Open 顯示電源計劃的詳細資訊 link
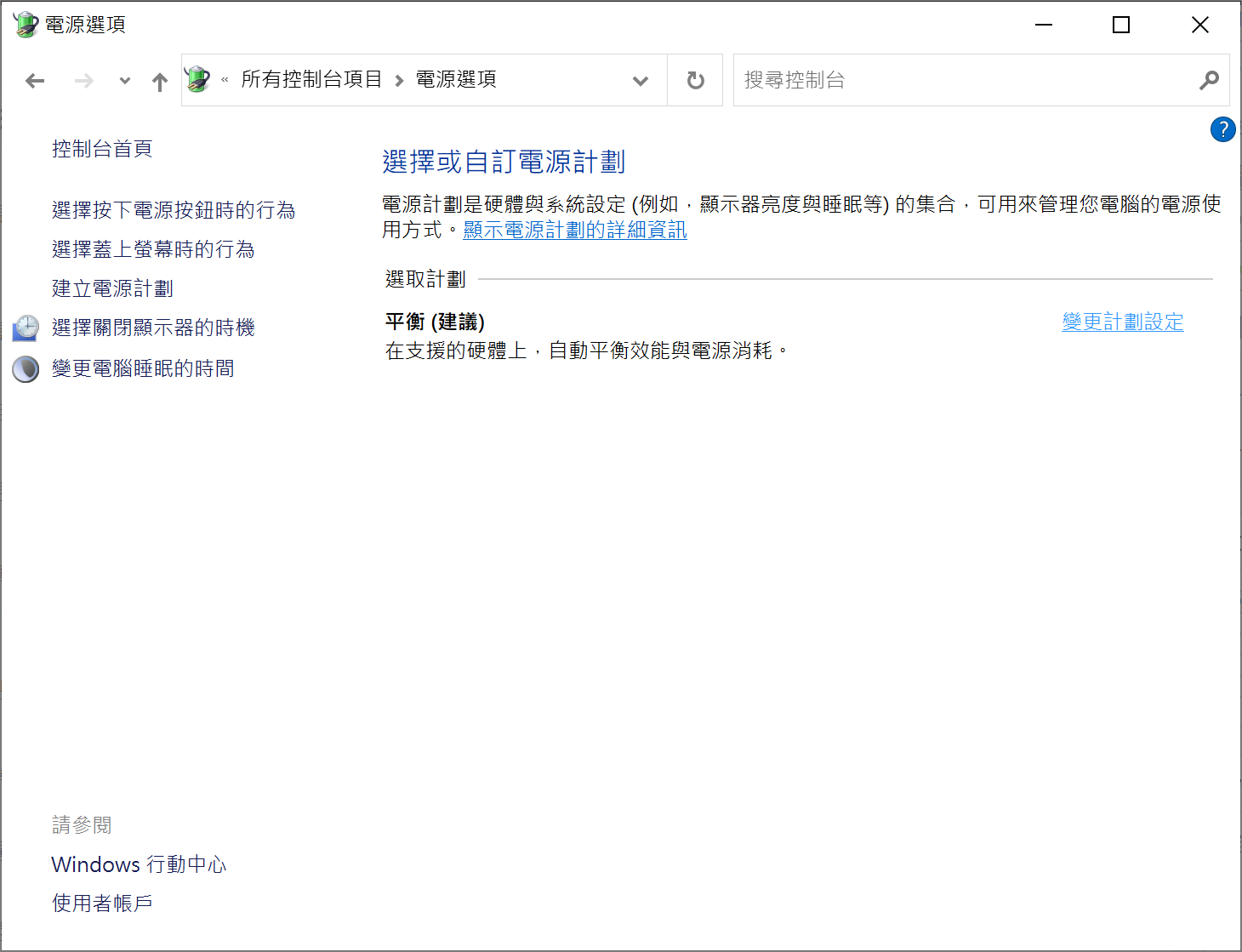 click(x=575, y=230)
